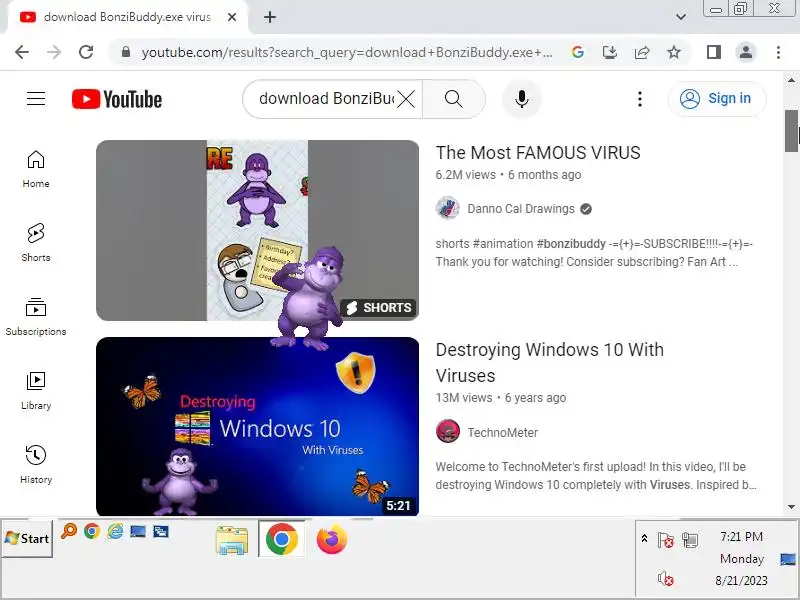Screen dimensions: 800x600
Task: Click the network tray icon
Action: pyautogui.click(x=690, y=539)
